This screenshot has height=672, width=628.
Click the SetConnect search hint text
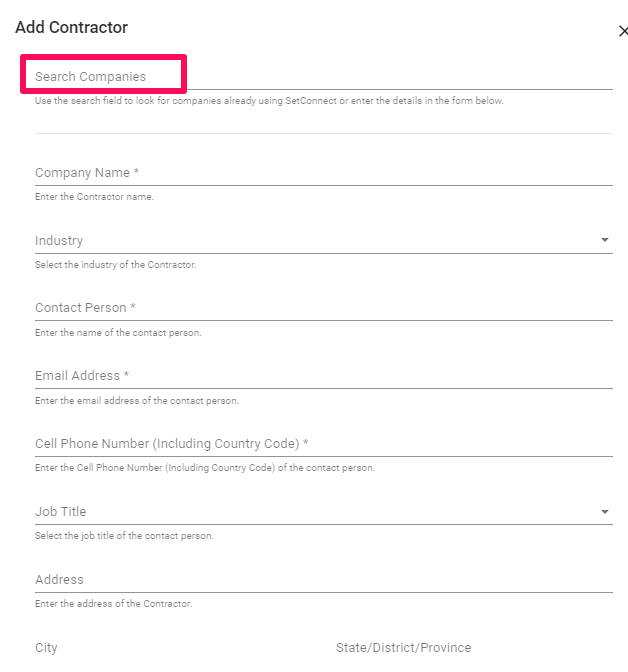(x=269, y=101)
